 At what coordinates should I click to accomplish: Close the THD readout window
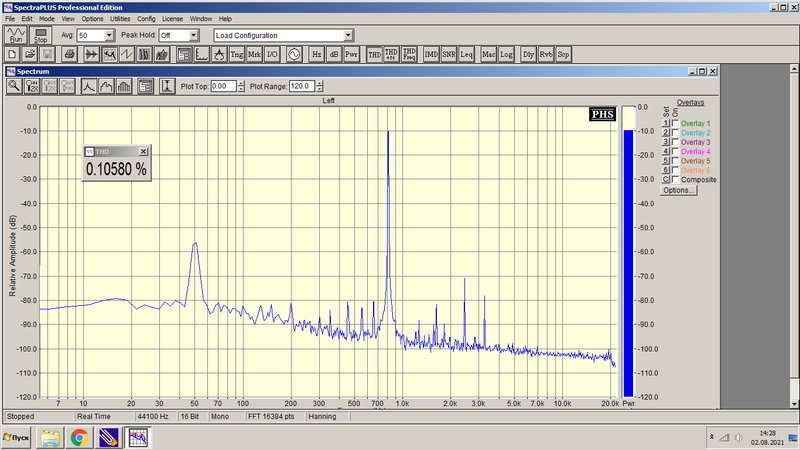point(144,152)
